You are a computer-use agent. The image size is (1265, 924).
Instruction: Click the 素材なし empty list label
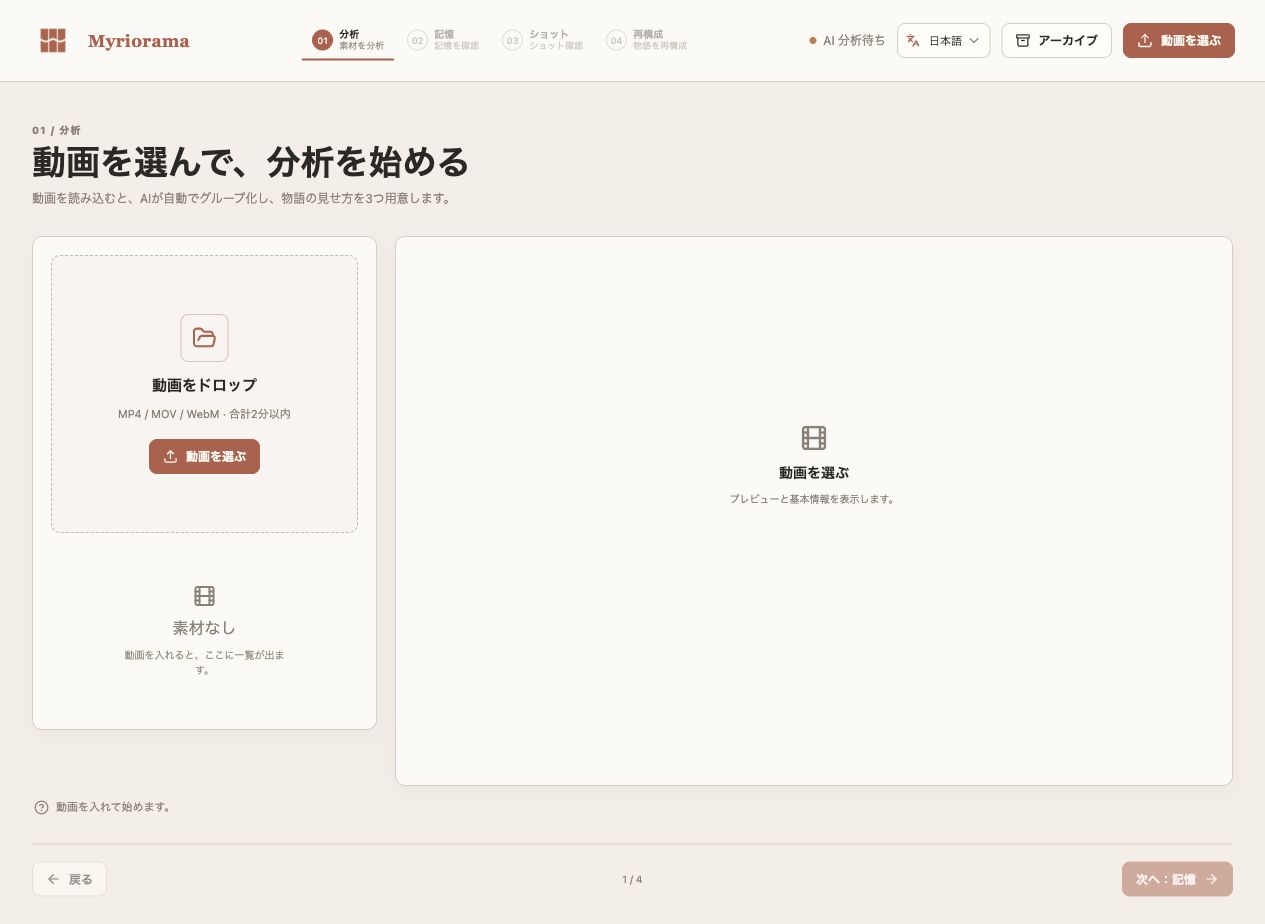pos(204,628)
